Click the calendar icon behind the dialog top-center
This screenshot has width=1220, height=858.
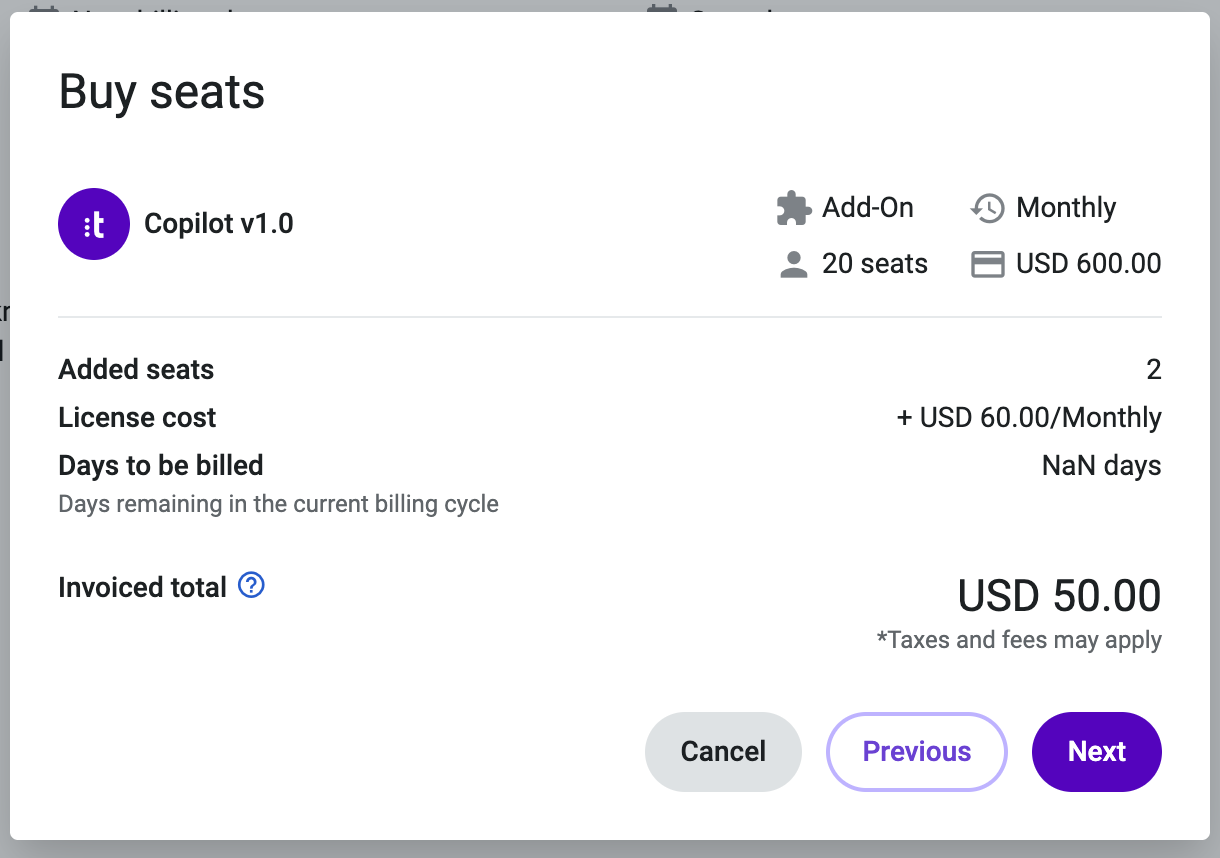click(x=661, y=8)
